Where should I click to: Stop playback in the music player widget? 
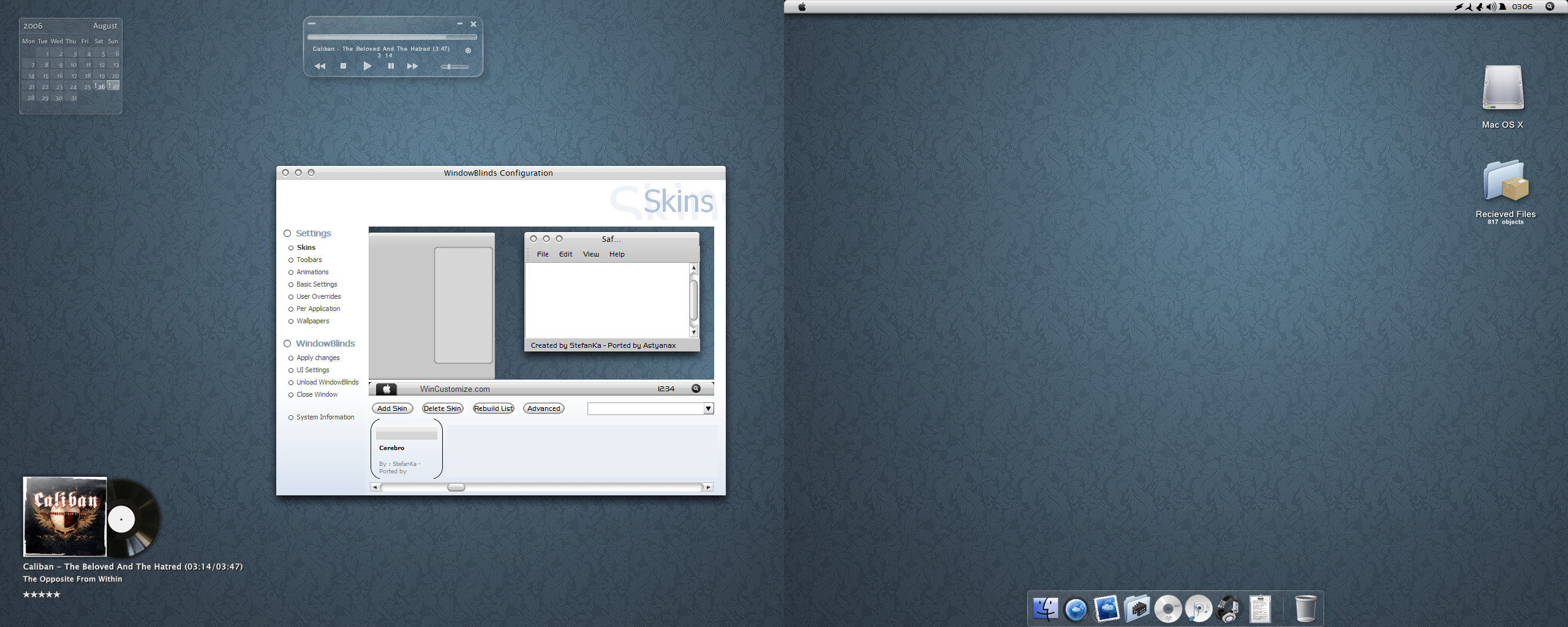tap(343, 66)
